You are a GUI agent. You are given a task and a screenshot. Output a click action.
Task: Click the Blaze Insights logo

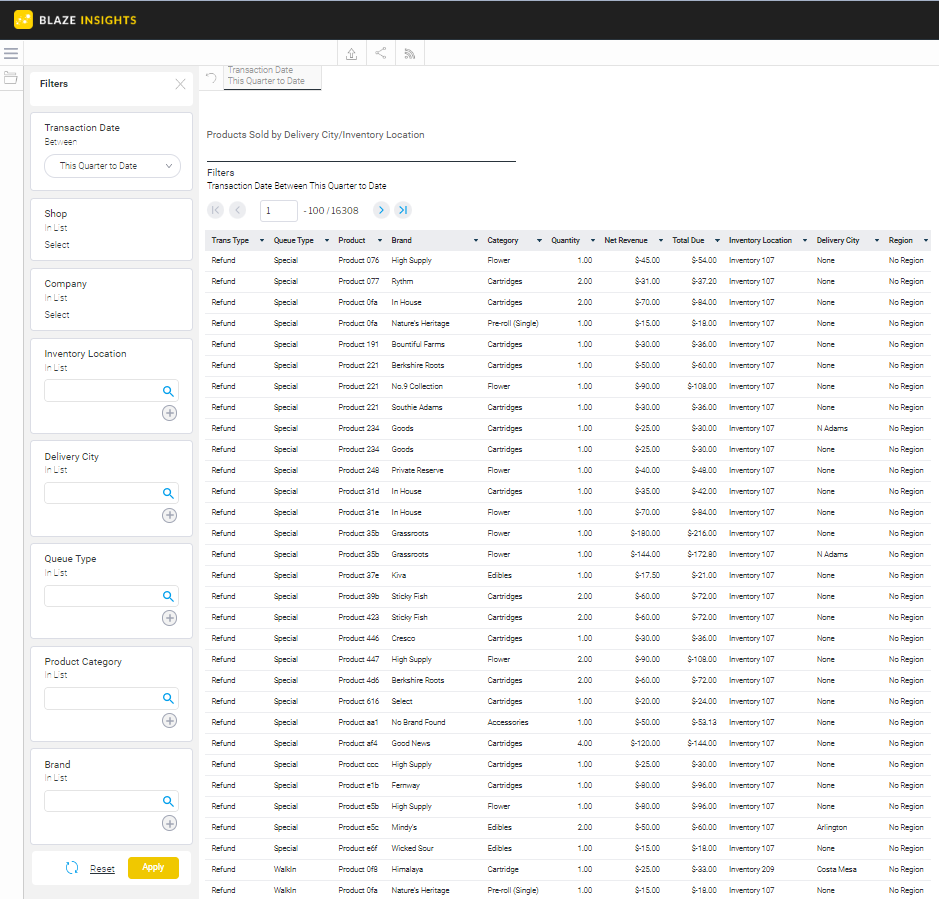pyautogui.click(x=75, y=20)
